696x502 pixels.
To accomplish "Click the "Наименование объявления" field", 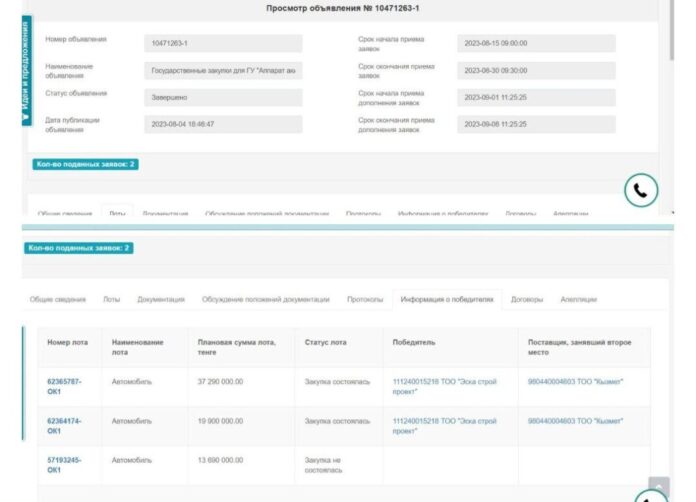I will coord(222,71).
